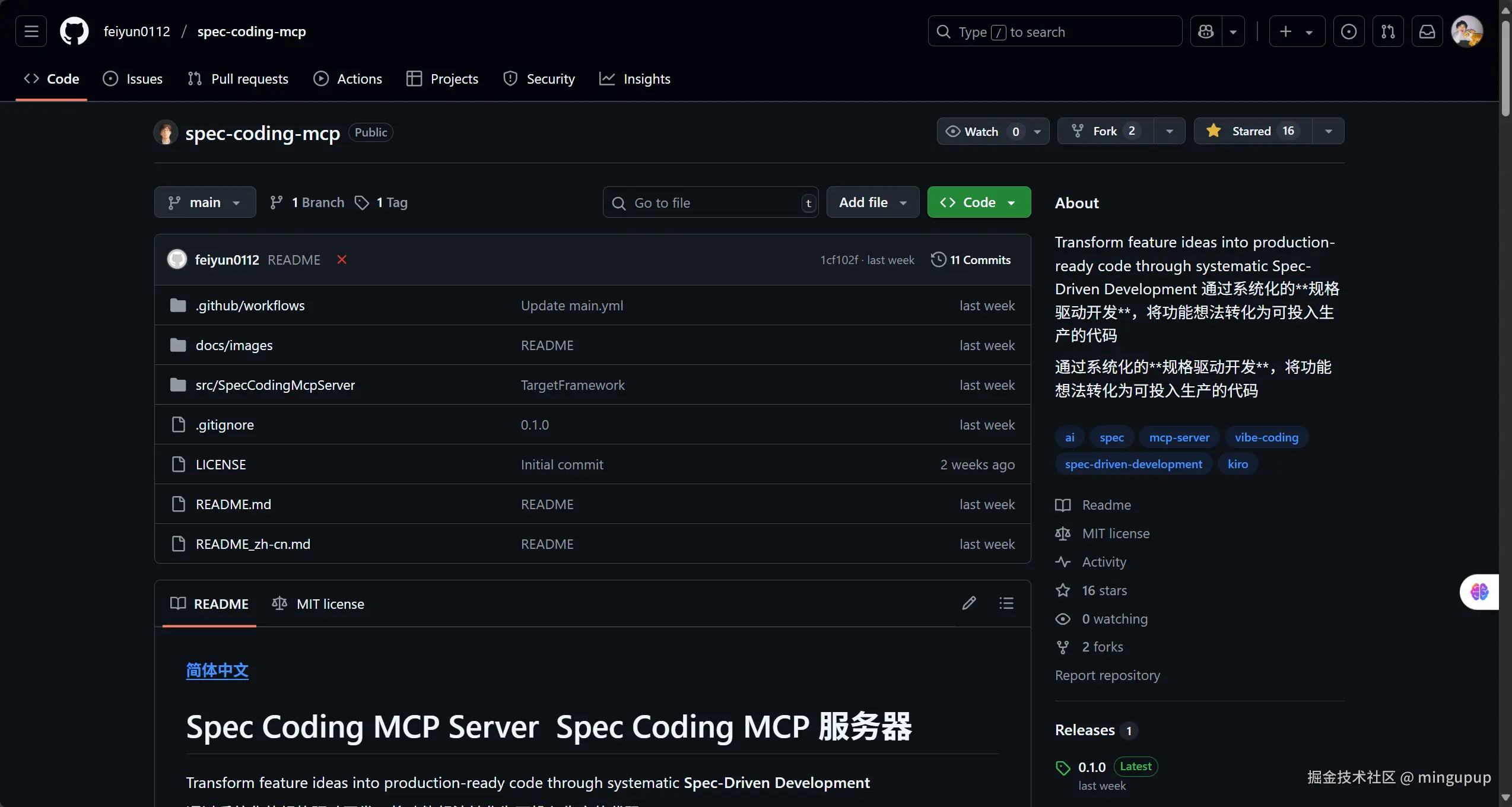Viewport: 1512px width, 807px height.
Task: Open the hamburger navigation menu
Action: [31, 31]
